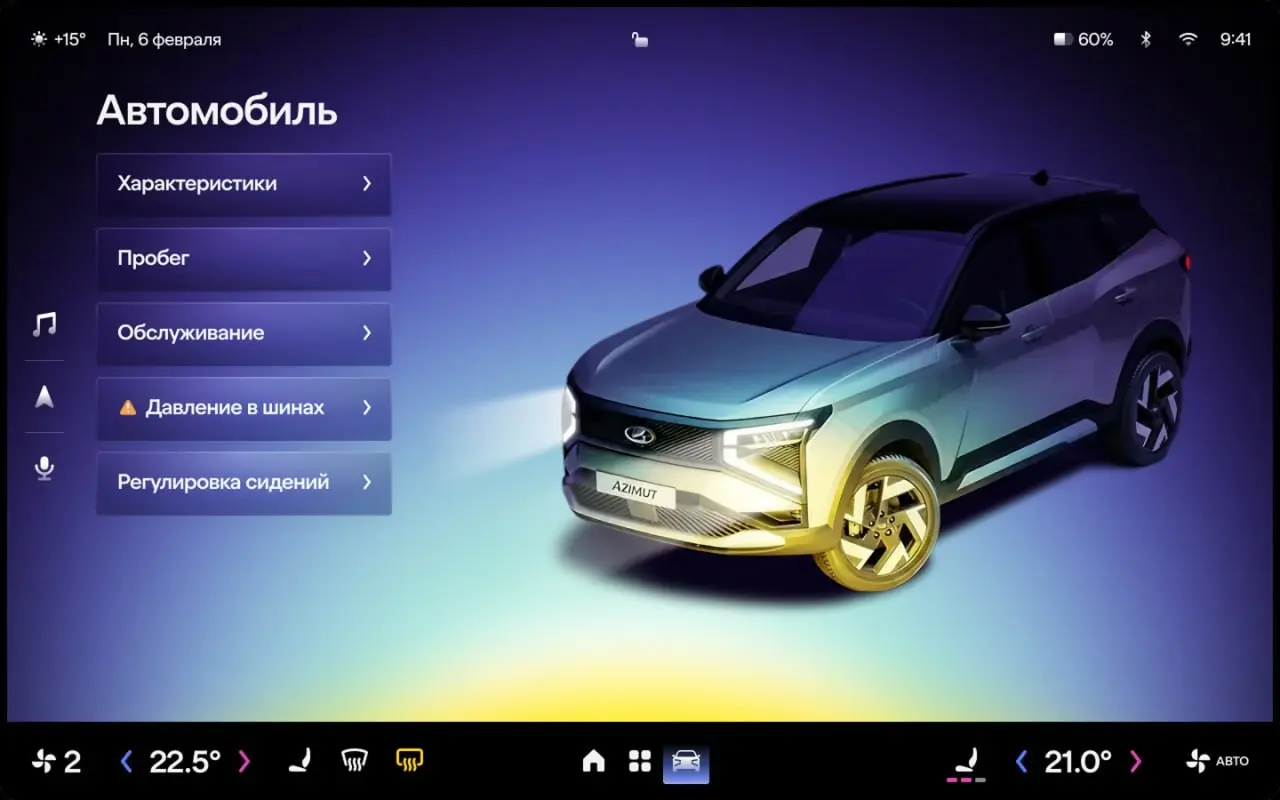Go to the Home screen
The height and width of the screenshot is (800, 1280).
[x=594, y=762]
